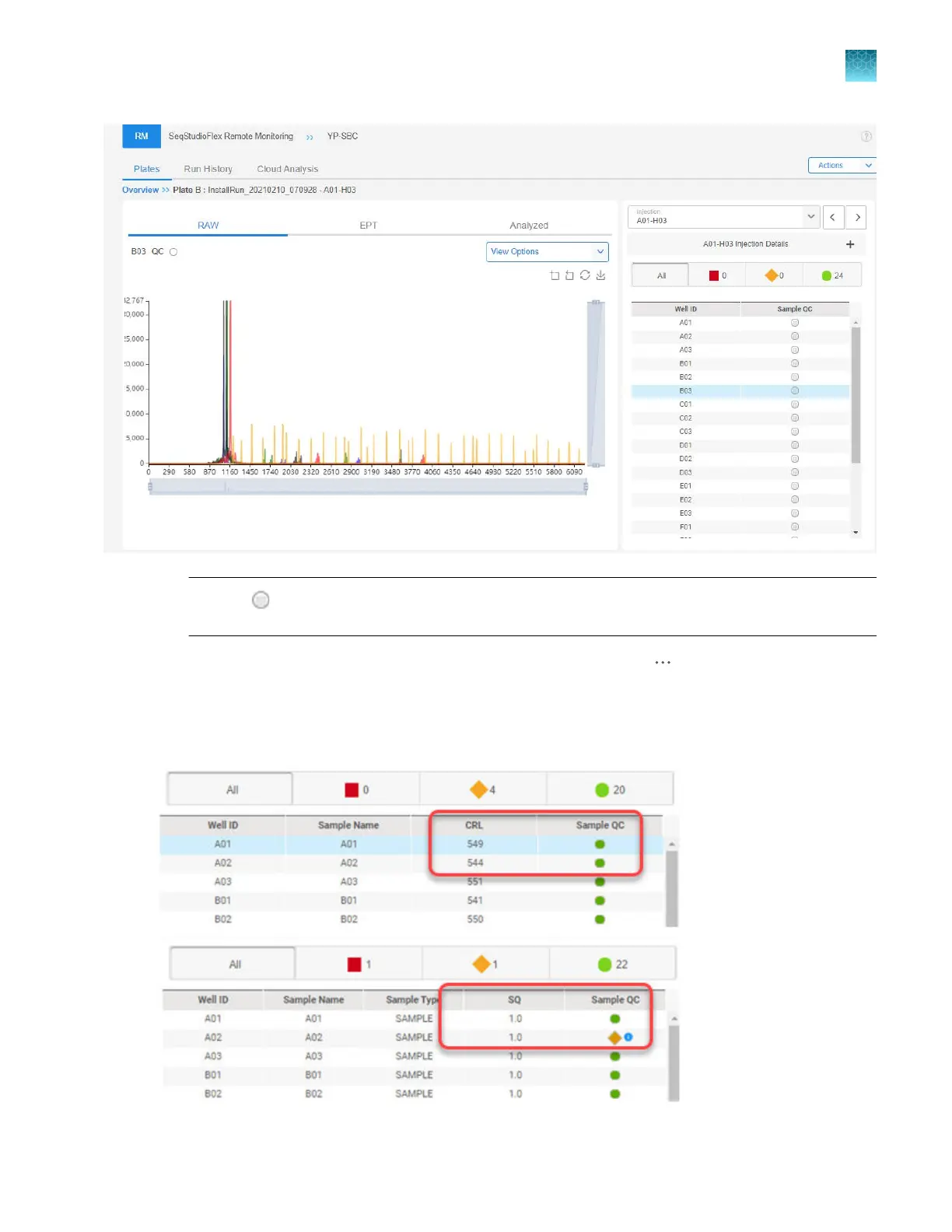
Task: Filter by red failed count 1 above SQ table
Action: [x=359, y=964]
